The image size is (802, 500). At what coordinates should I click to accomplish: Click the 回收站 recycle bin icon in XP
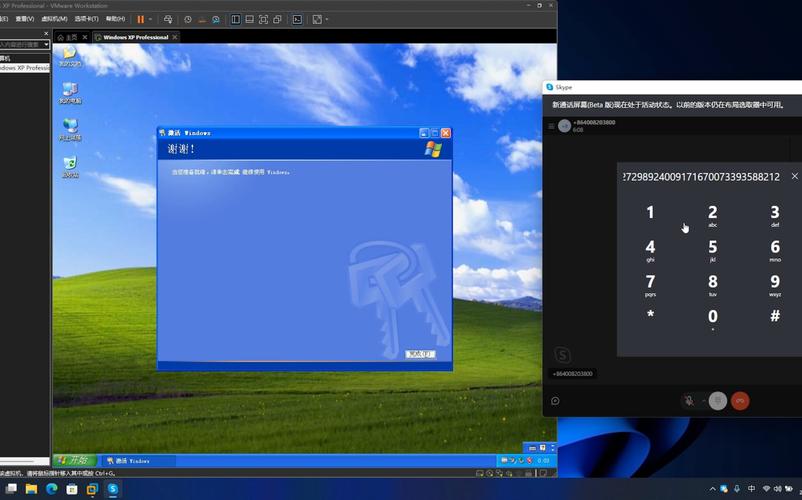[x=70, y=167]
